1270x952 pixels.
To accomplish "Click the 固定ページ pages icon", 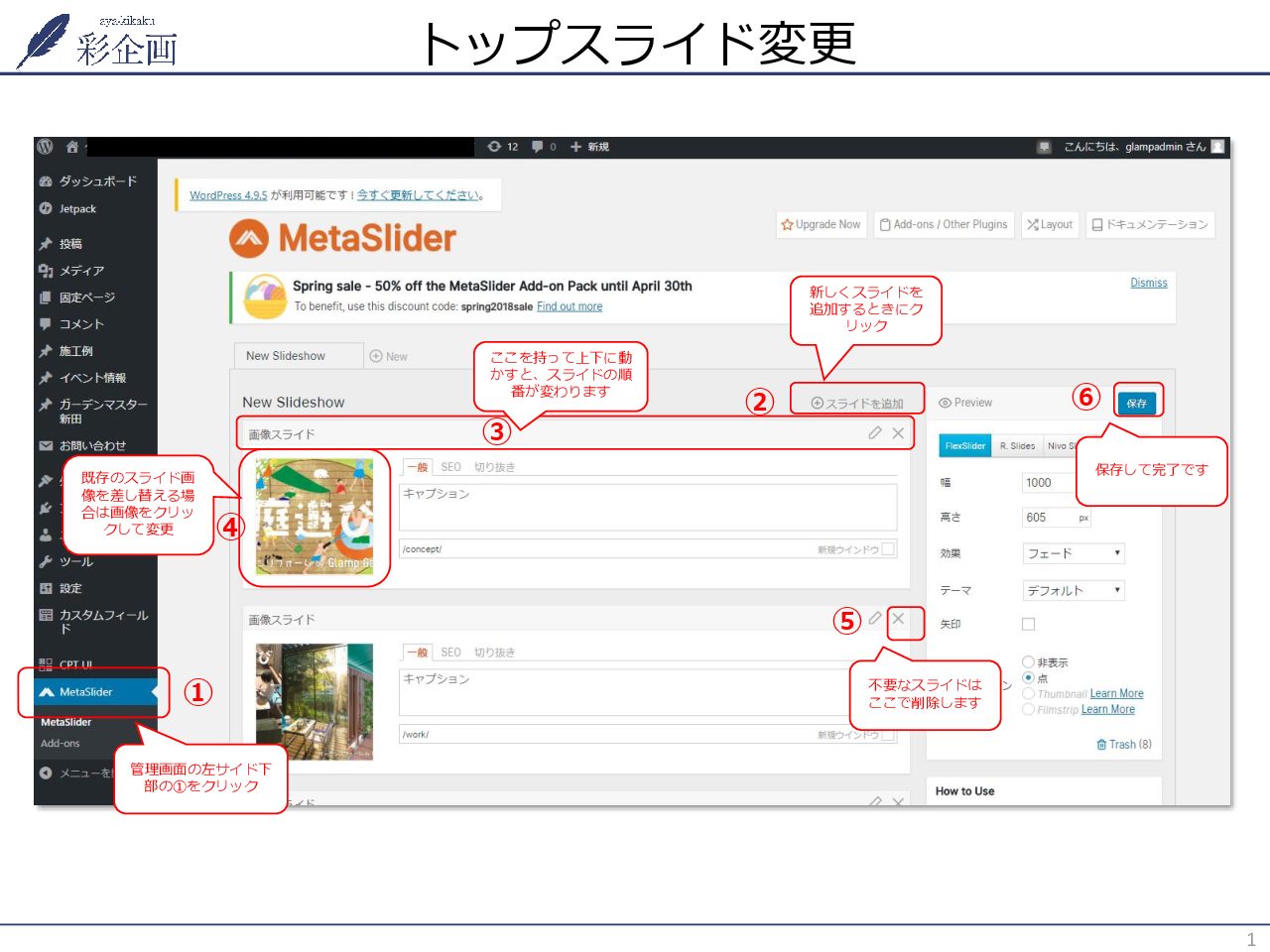I will coord(46,297).
